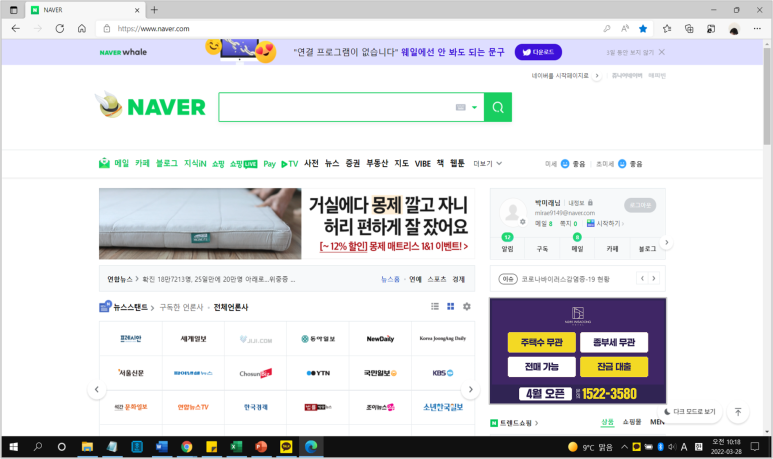
Task: Open the browser collections icon
Action: 689,29
